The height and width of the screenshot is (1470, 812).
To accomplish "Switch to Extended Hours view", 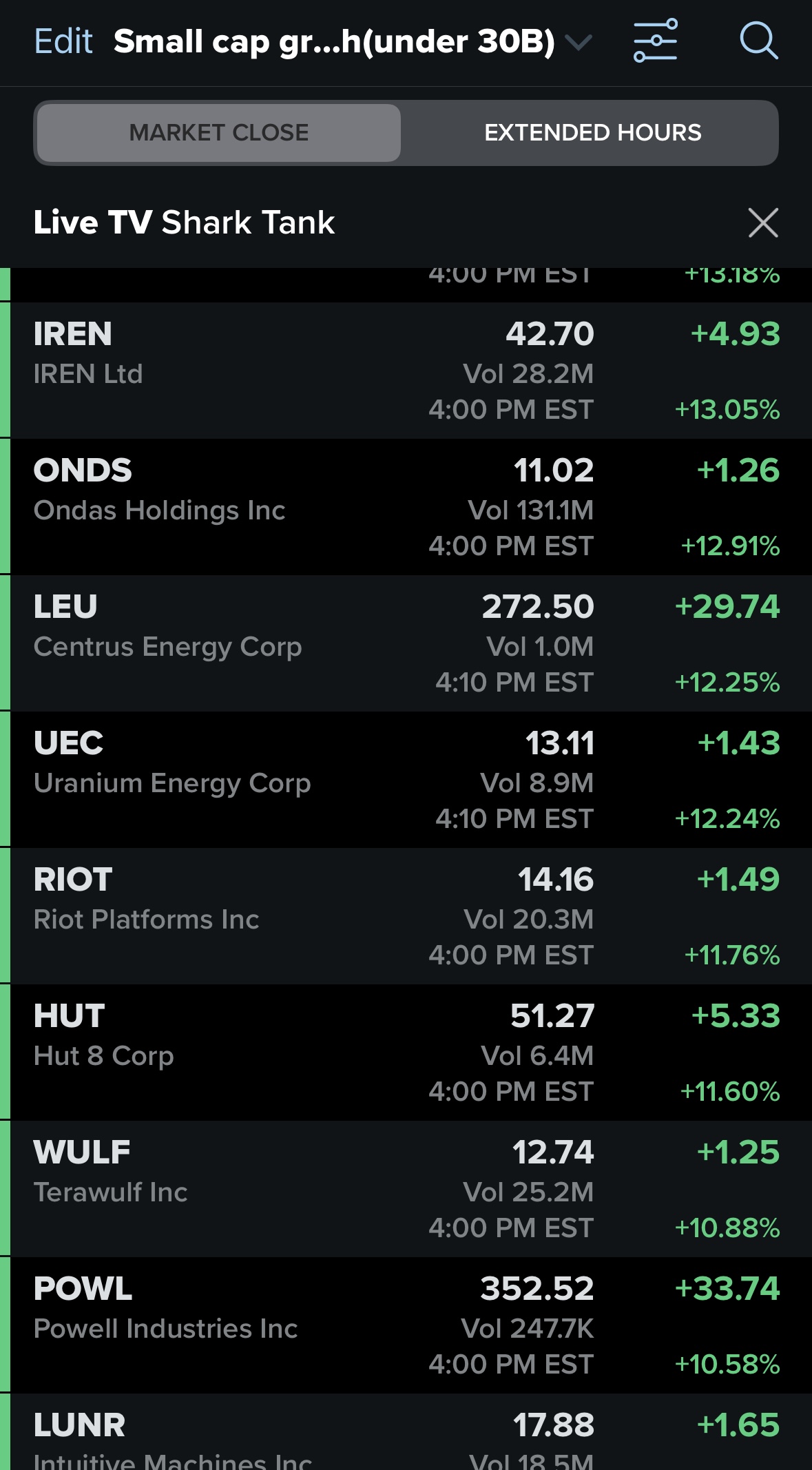I will click(x=592, y=133).
